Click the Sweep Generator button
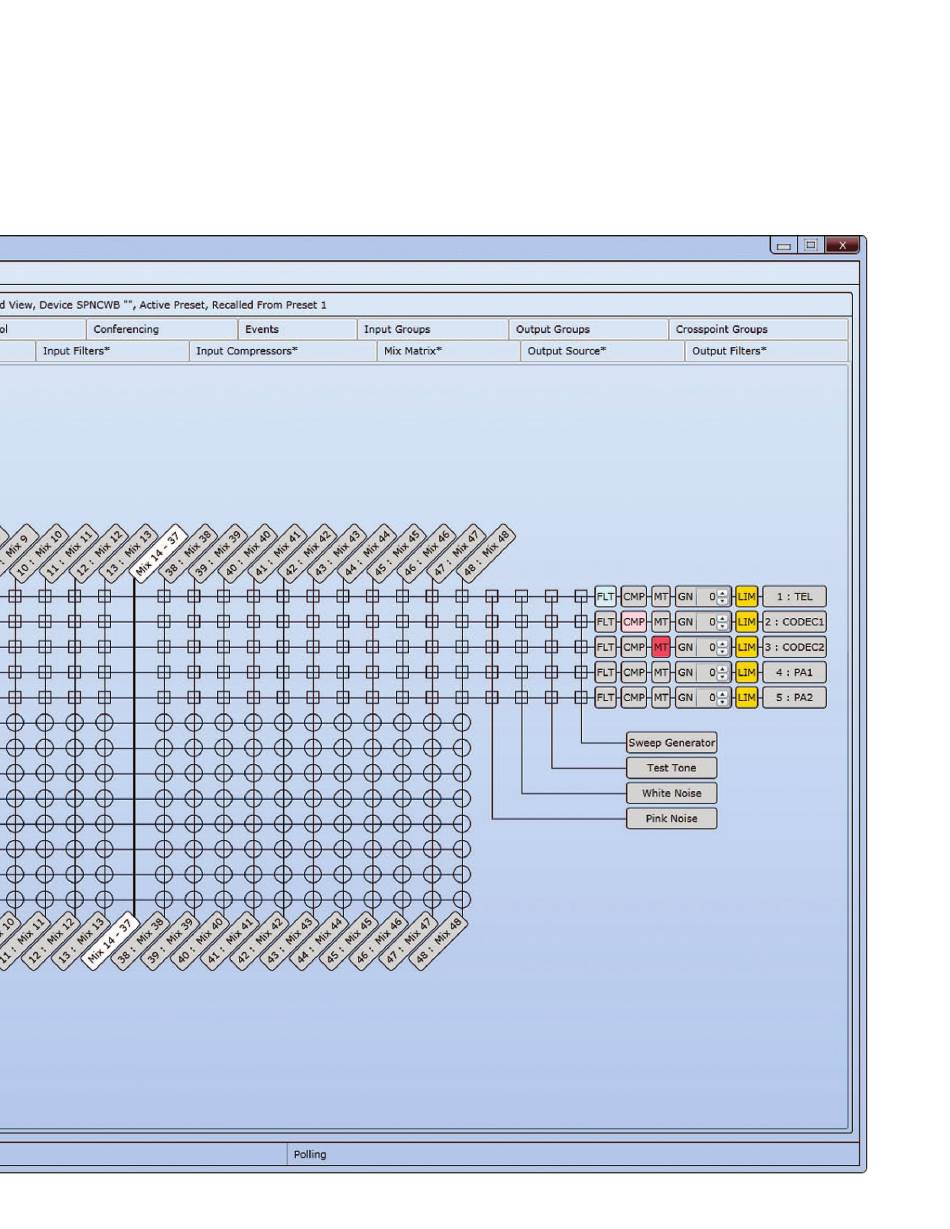Image resolution: width=950 pixels, height=1229 pixels. (x=671, y=743)
